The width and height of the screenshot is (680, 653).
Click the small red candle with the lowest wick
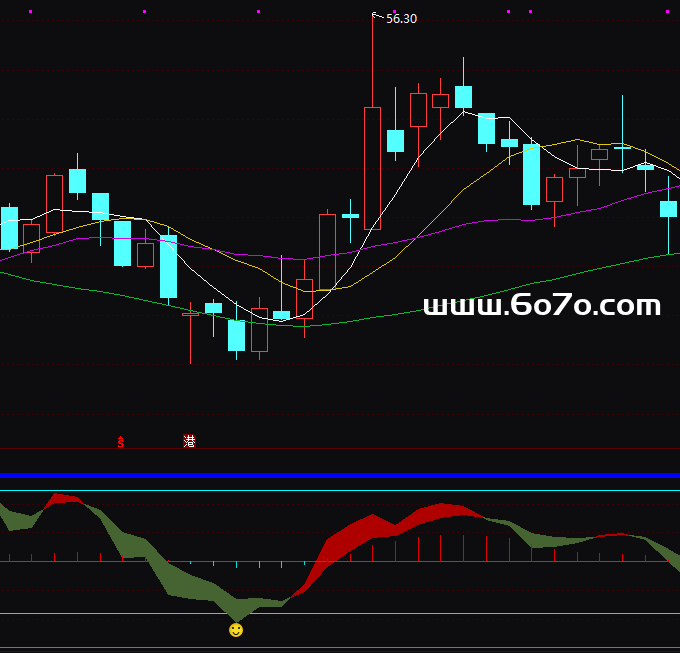pyautogui.click(x=190, y=314)
